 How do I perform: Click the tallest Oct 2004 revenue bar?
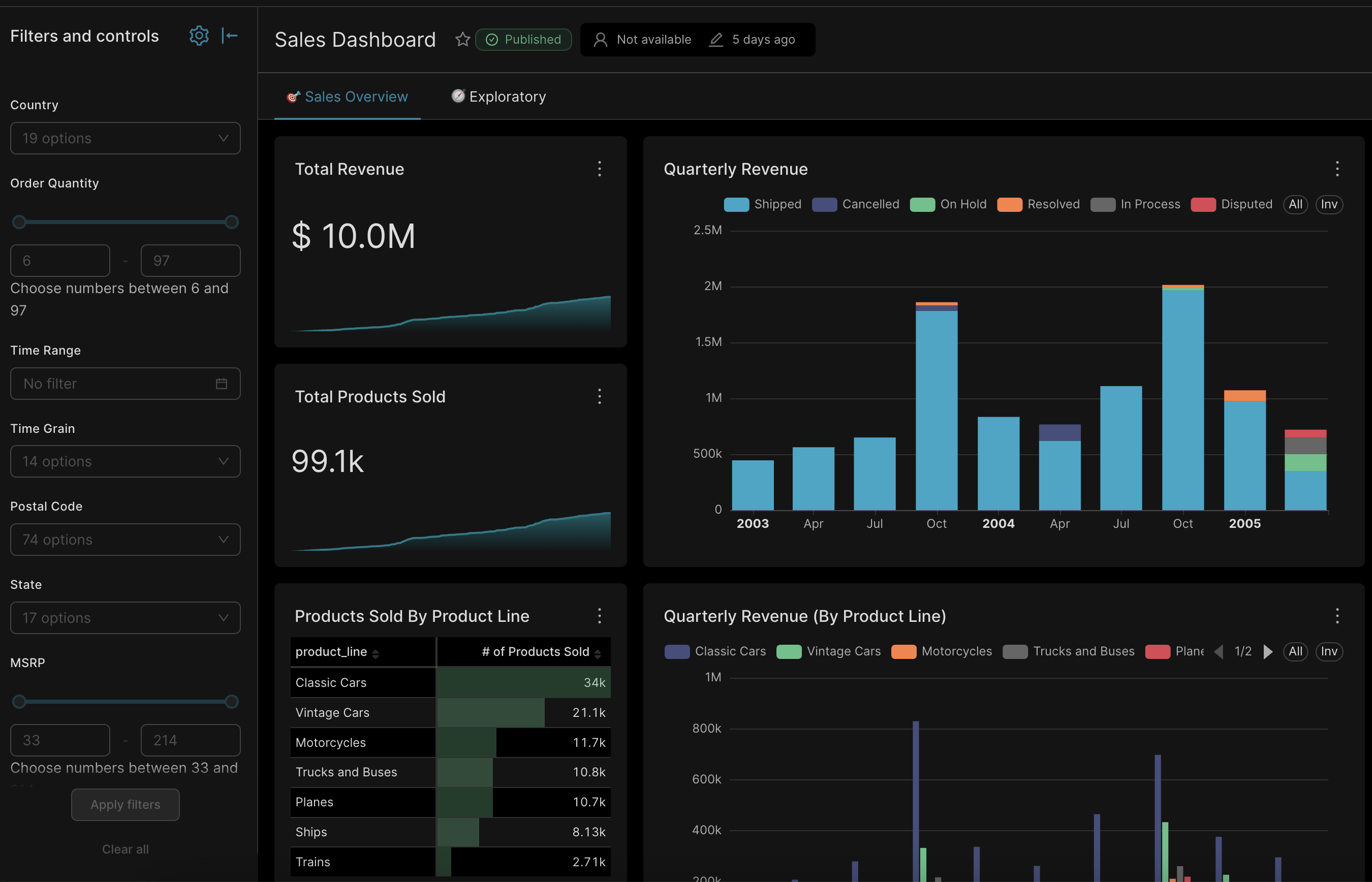tap(1183, 397)
